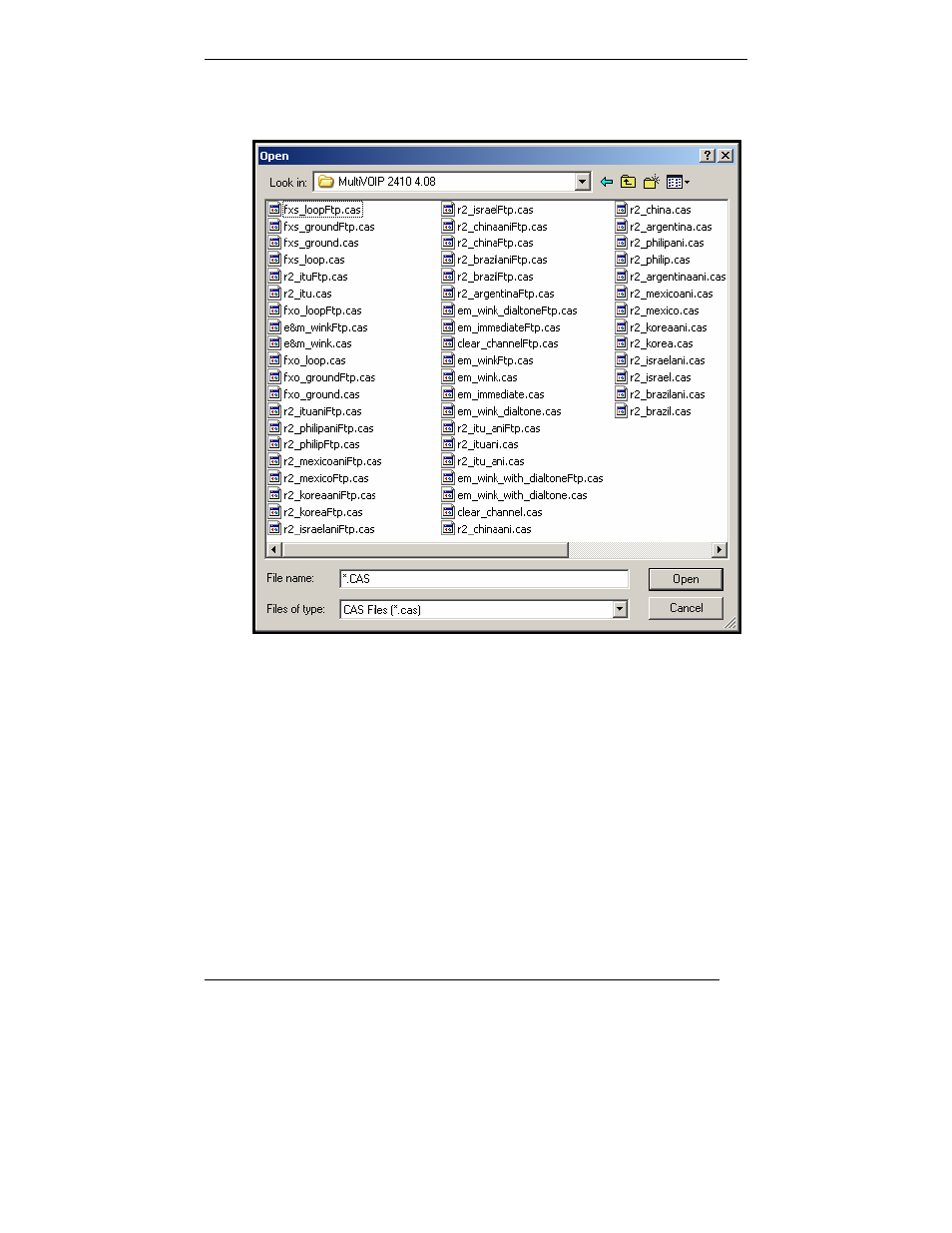The image size is (952, 1233).
Task: Click the Back arrow icon in toolbar
Action: click(606, 182)
